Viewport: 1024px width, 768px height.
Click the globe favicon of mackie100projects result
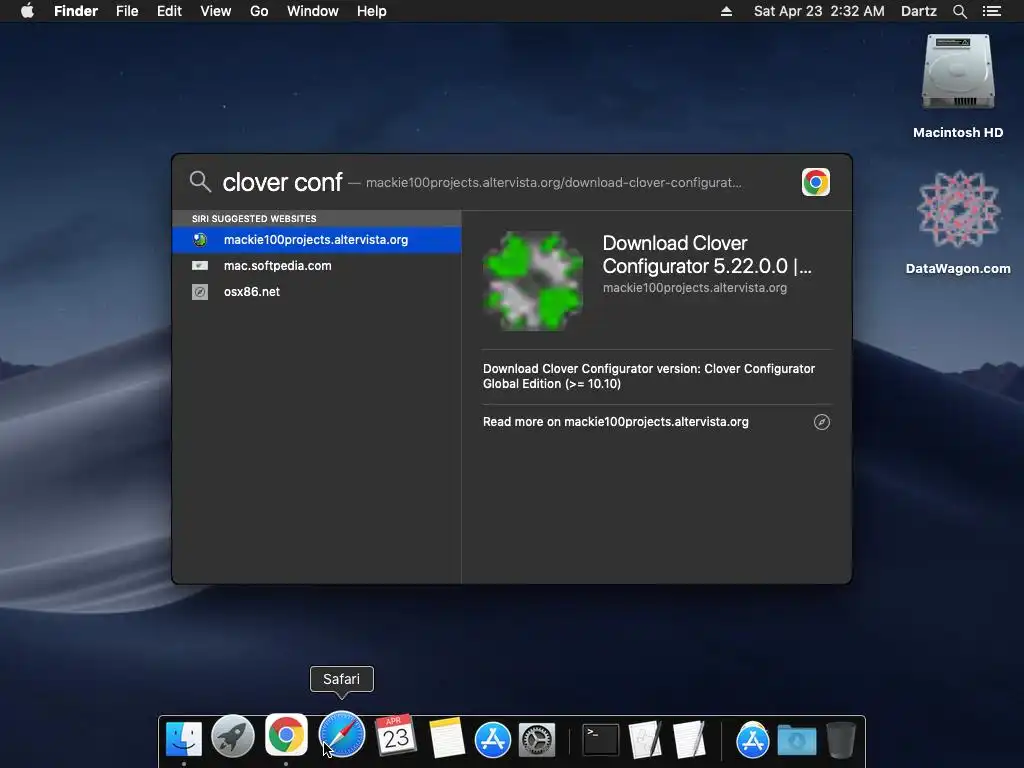pyautogui.click(x=200, y=240)
